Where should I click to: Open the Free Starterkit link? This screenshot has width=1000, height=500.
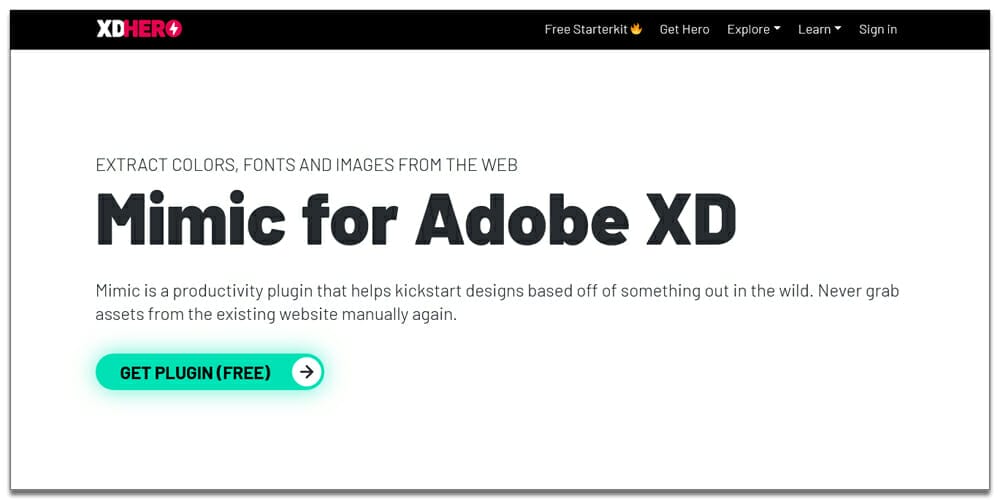(x=585, y=29)
